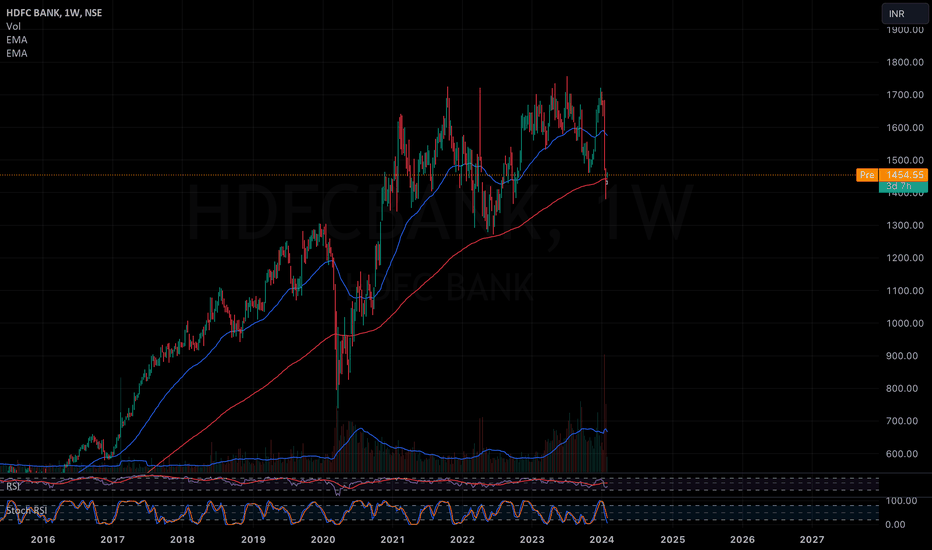This screenshot has height=550, width=932.
Task: Open the INR currency selector
Action: coord(904,14)
